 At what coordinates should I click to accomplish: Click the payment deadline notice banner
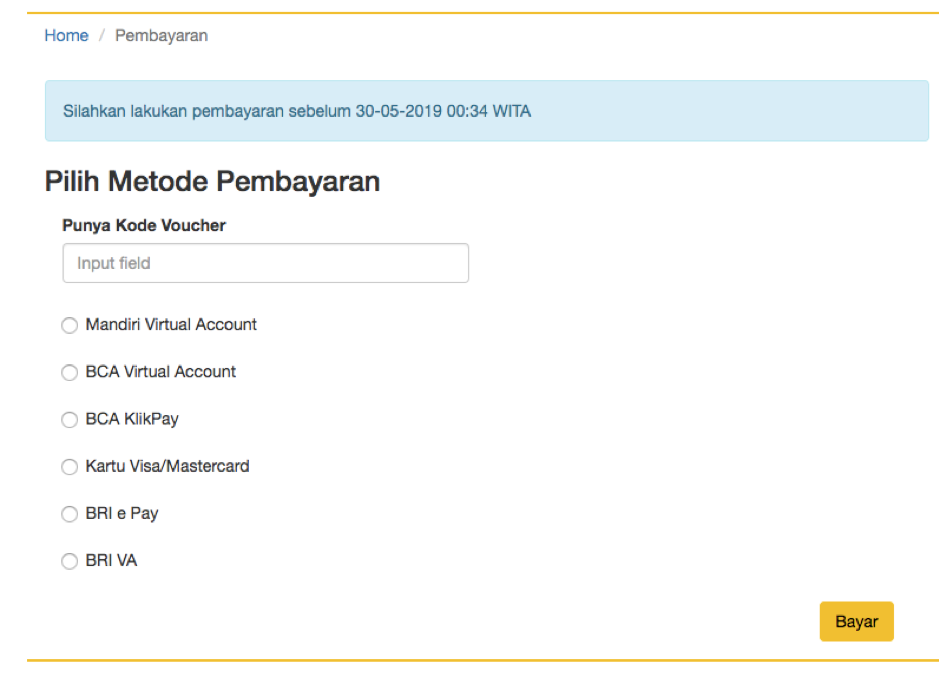click(486, 111)
